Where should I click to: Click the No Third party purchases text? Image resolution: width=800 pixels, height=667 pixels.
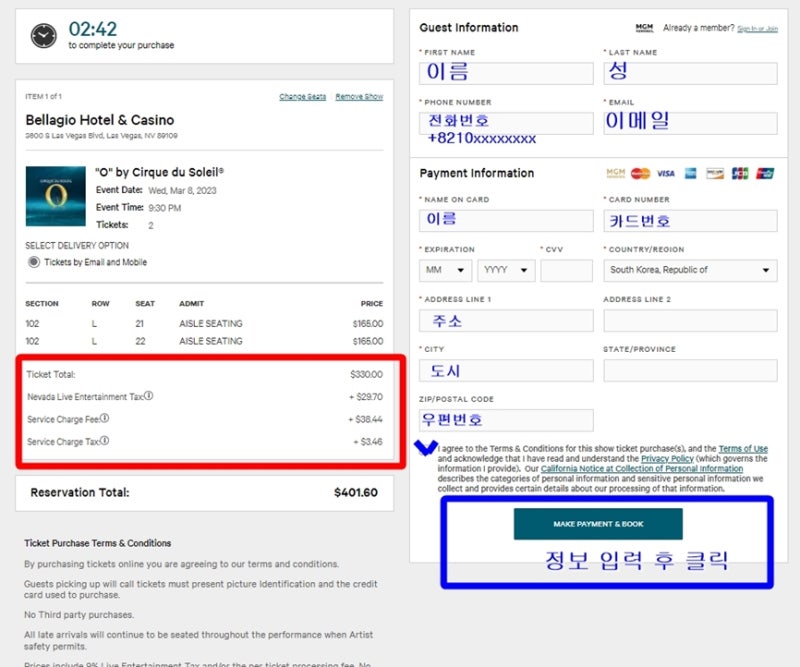pyautogui.click(x=79, y=614)
